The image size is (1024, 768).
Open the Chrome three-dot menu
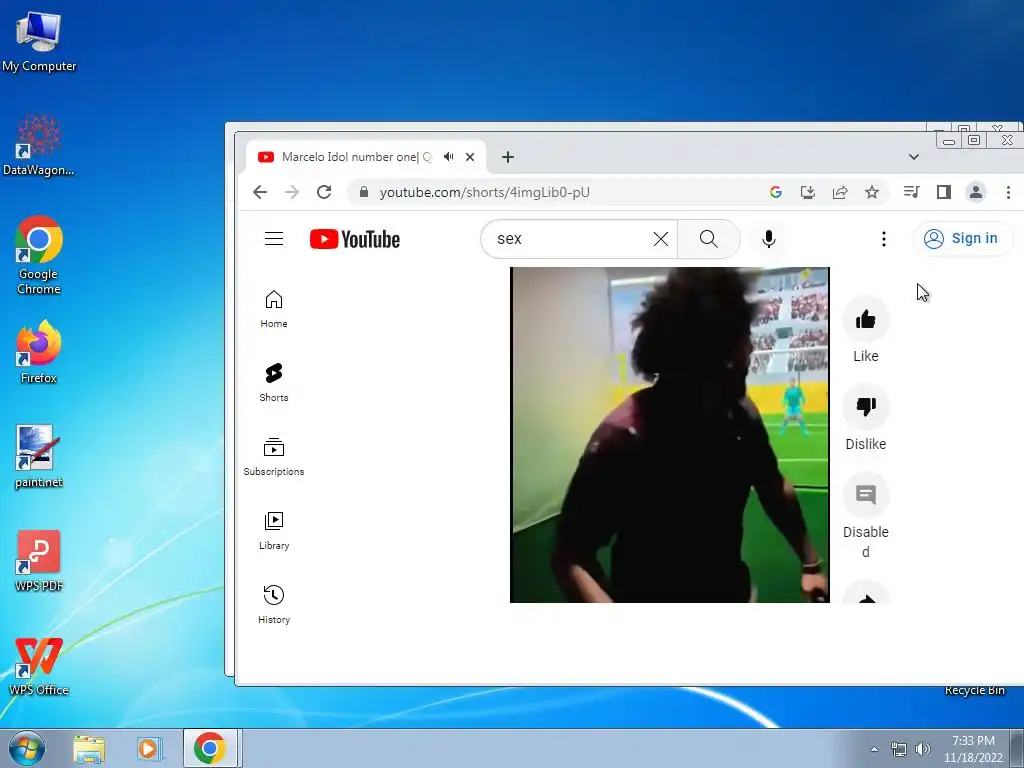pyautogui.click(x=1008, y=192)
